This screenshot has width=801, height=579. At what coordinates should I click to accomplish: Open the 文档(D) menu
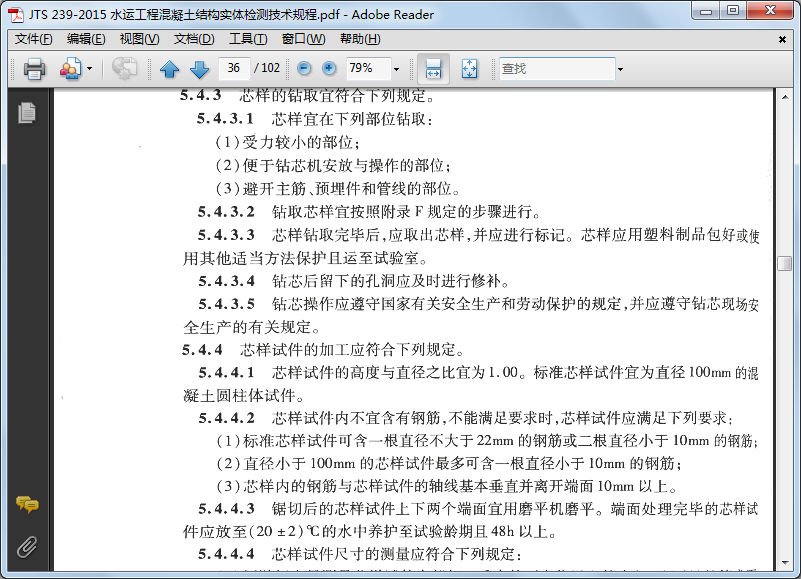194,39
